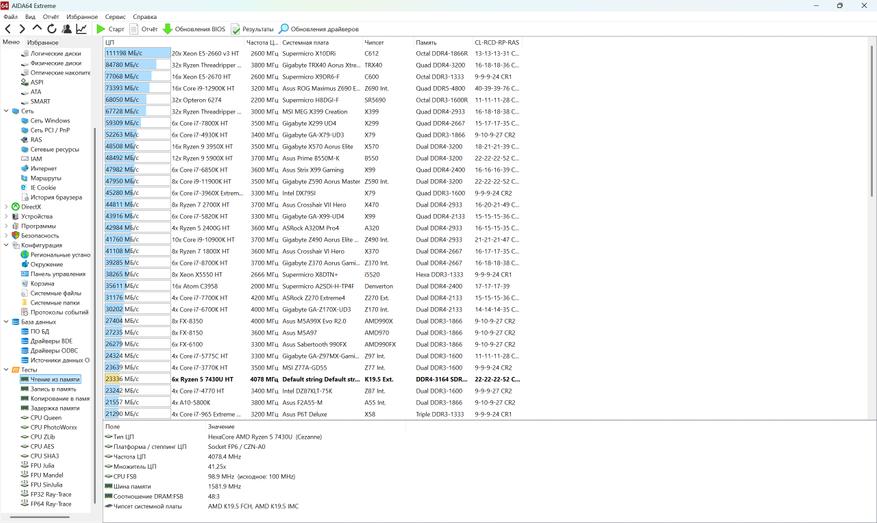This screenshot has width=877, height=523.
Task: Click the Отчёт toolbar button with page icon
Action: tap(144, 29)
